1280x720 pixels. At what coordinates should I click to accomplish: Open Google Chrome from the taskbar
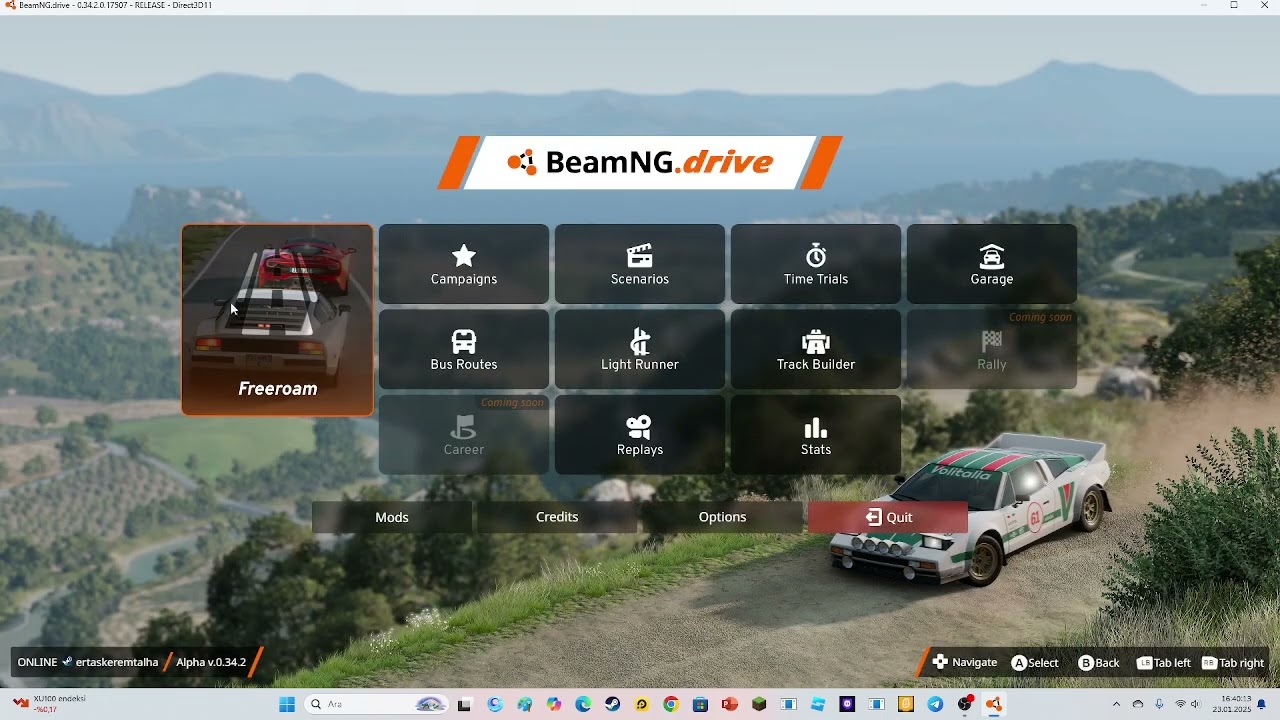tap(671, 704)
